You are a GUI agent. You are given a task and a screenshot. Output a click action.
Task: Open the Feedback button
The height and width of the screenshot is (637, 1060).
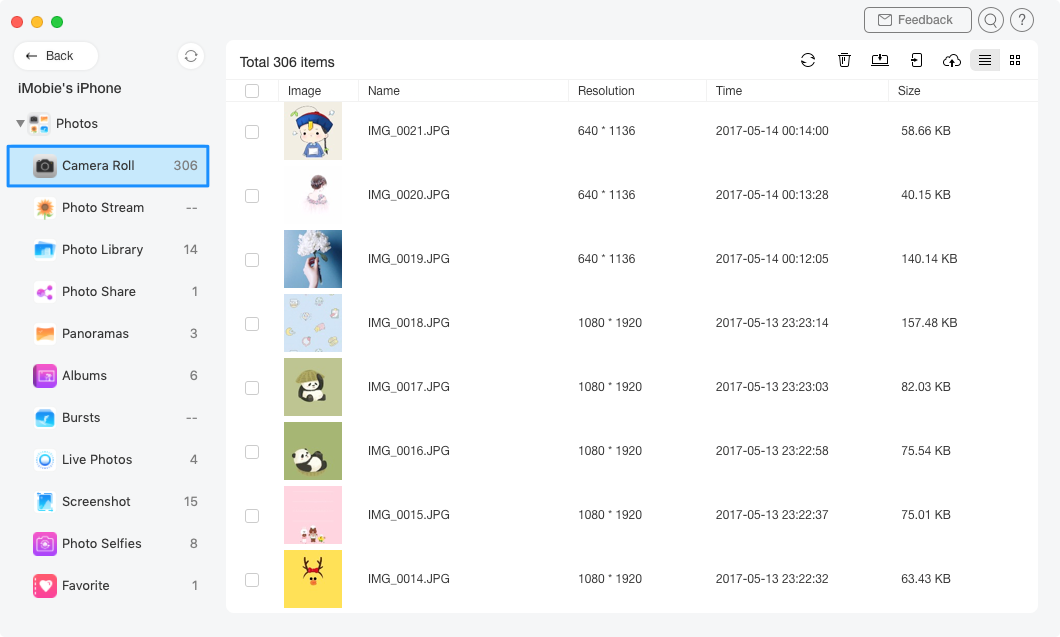pos(917,20)
